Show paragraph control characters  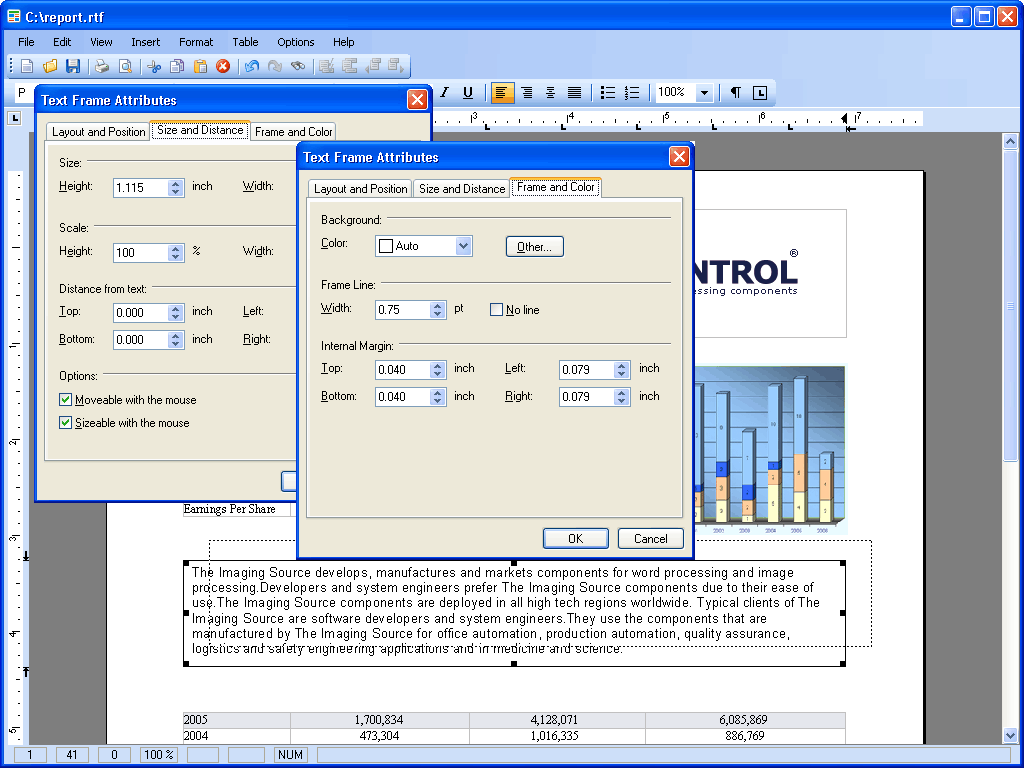[x=735, y=93]
